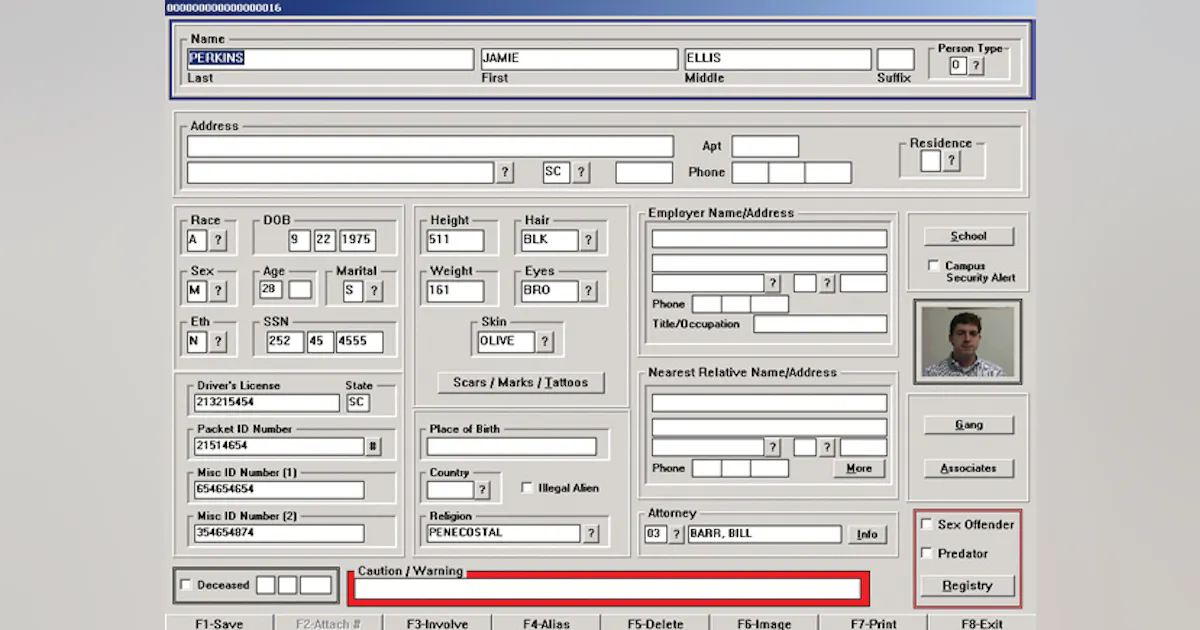Image resolution: width=1200 pixels, height=630 pixels.
Task: Open Nearest Relative state lookup button
Action: 827,447
